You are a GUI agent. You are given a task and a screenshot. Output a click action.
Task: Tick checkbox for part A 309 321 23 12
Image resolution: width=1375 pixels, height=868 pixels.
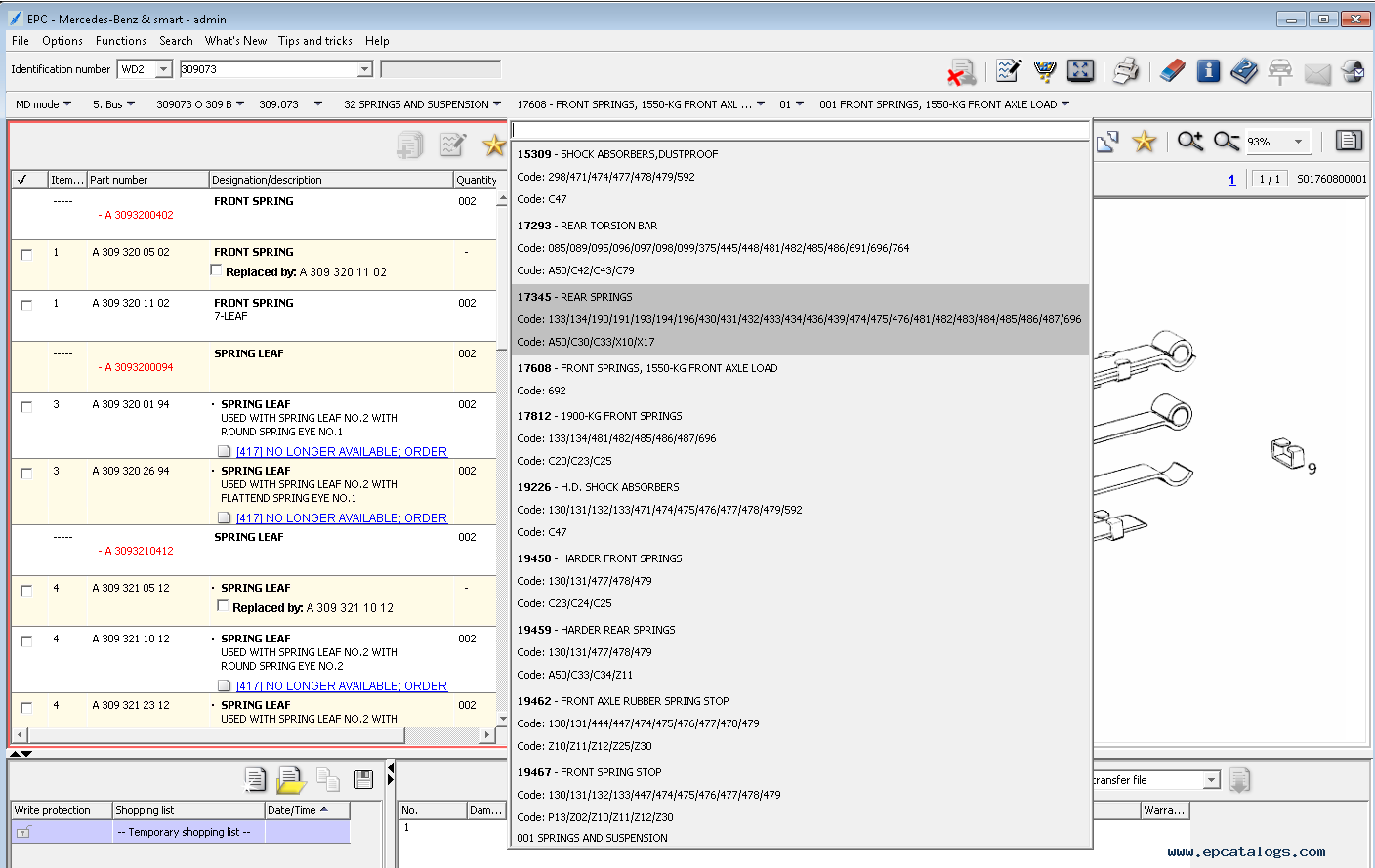pos(26,708)
